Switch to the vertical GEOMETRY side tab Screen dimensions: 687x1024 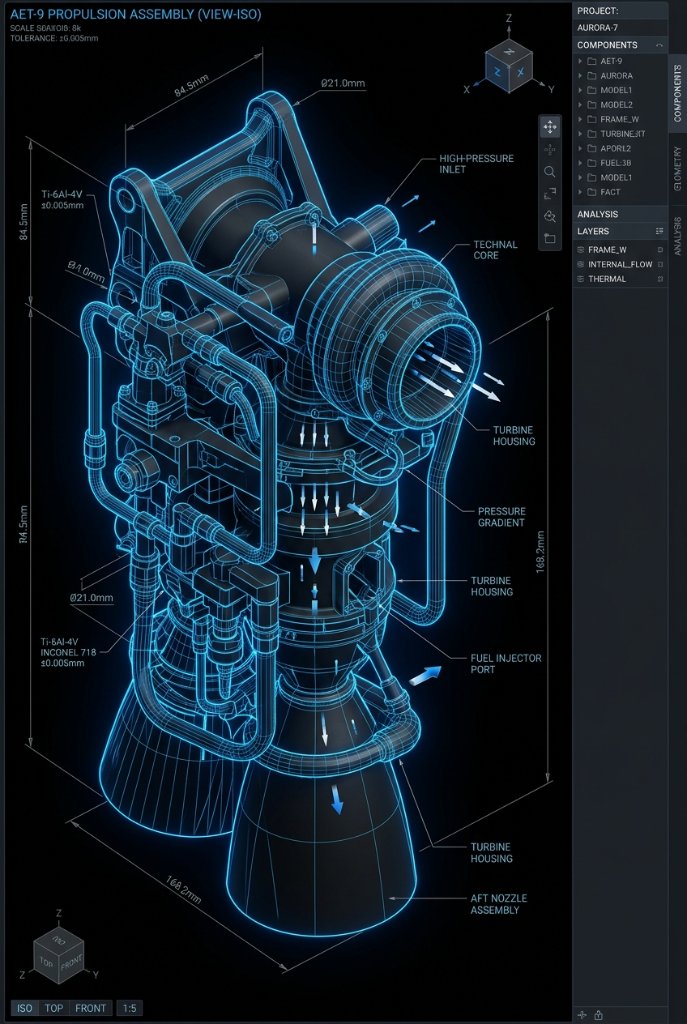pos(677,168)
